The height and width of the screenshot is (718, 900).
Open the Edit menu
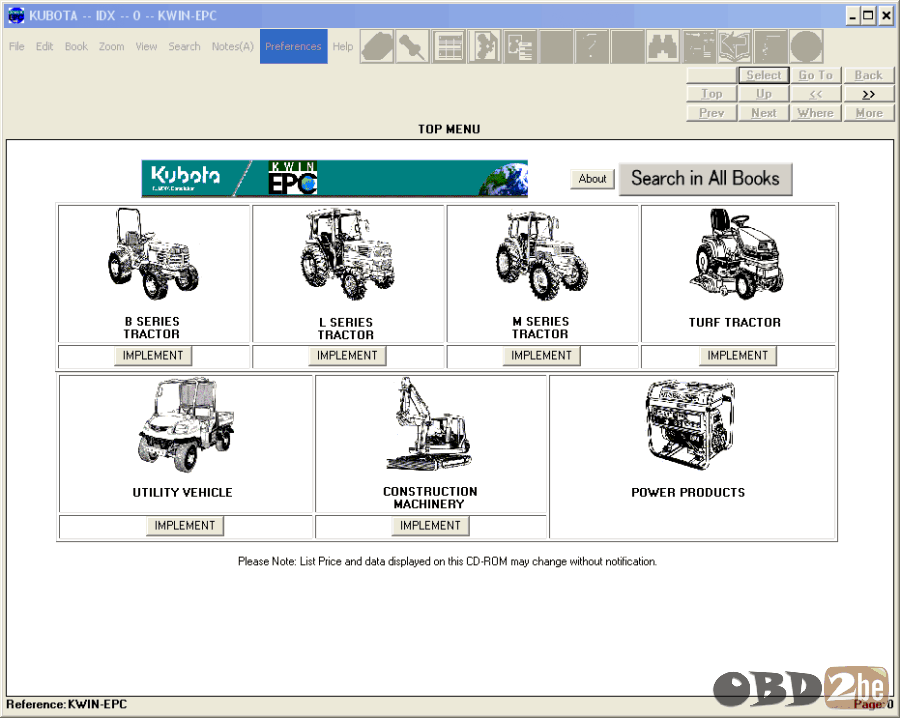pos(44,46)
